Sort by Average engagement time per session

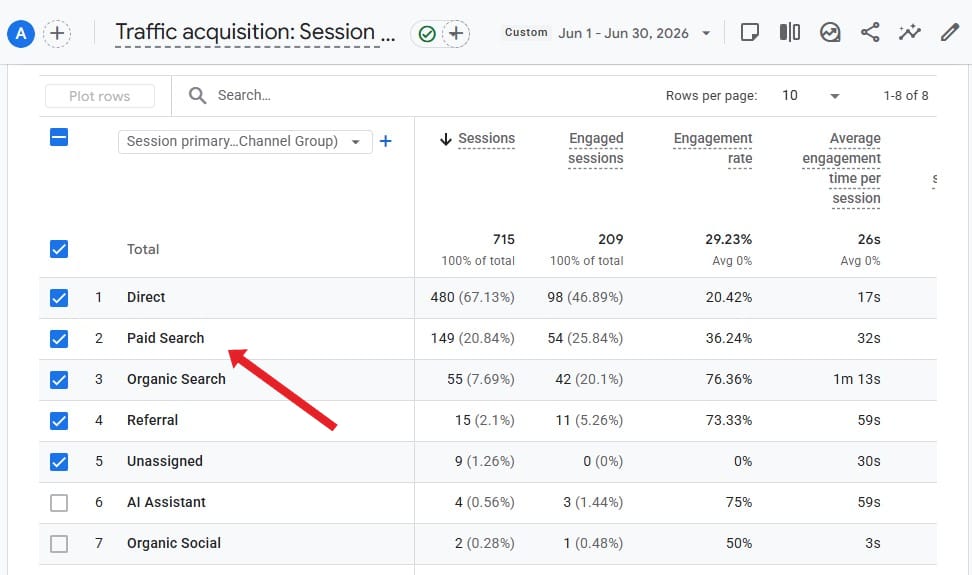click(841, 168)
